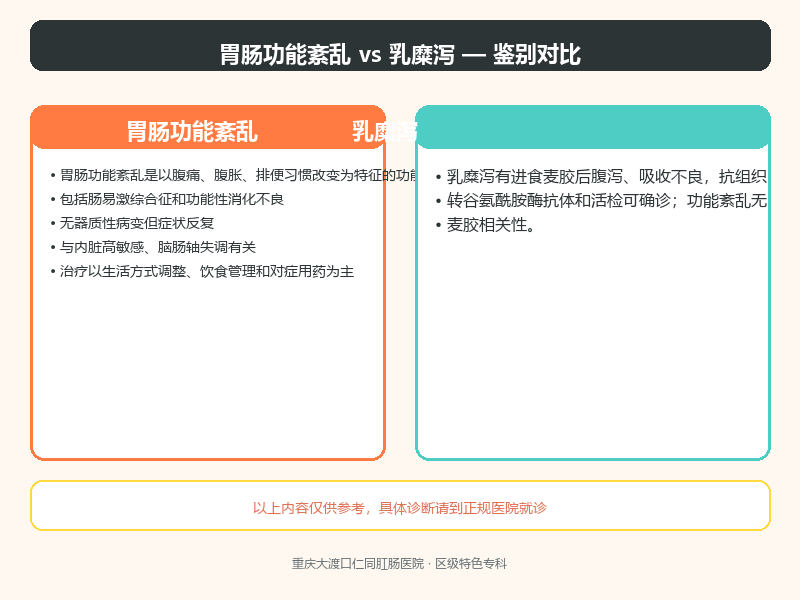
Task: Click the line 无器质性病变但症状反复
Action: pyautogui.click(x=132, y=223)
